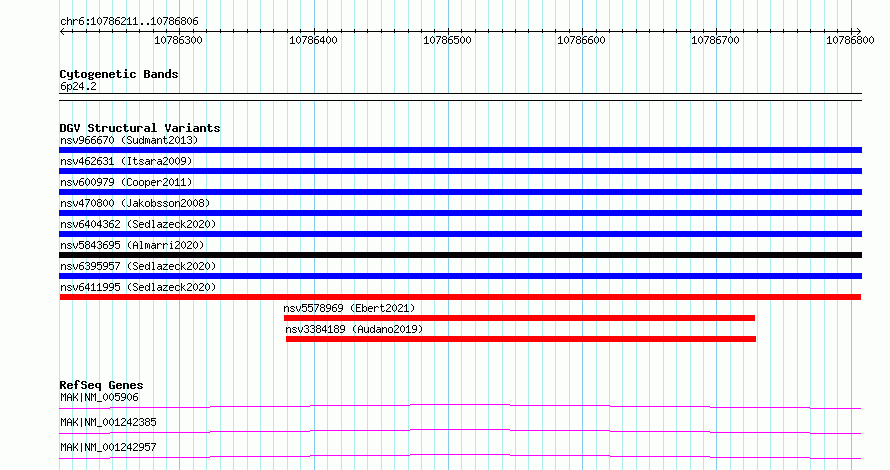This screenshot has width=890, height=470.
Task: Click the RefSeq Genes track title
Action: point(101,385)
